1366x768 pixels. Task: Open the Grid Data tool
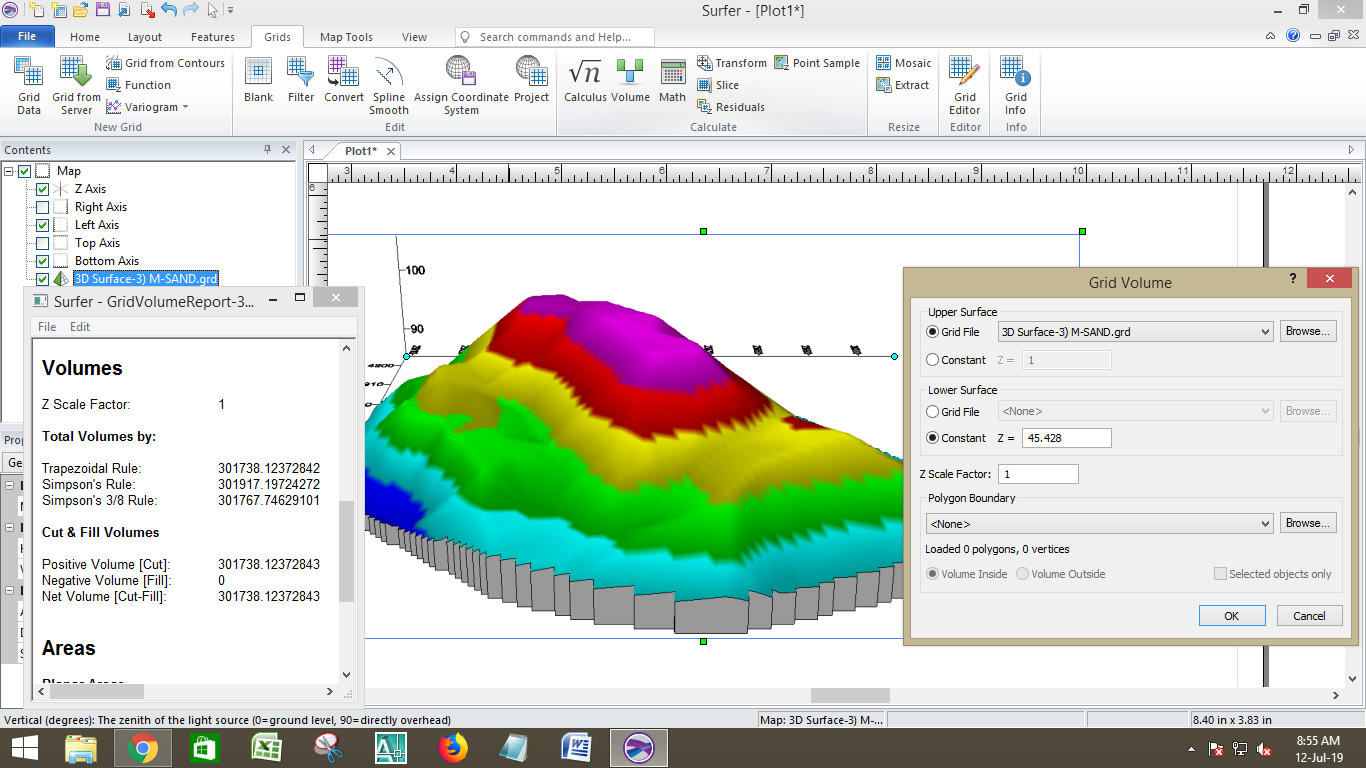pyautogui.click(x=29, y=86)
